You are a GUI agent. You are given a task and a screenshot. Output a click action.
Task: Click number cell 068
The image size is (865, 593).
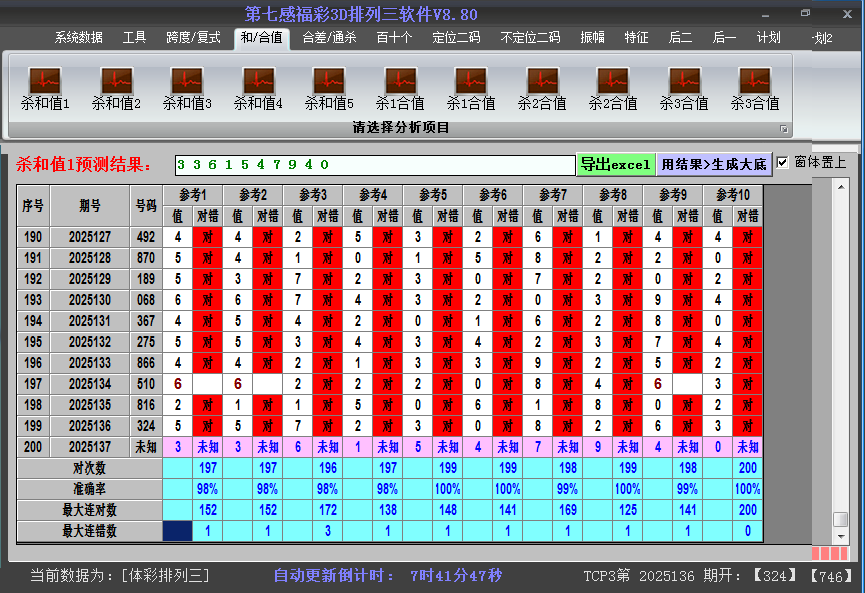click(146, 300)
